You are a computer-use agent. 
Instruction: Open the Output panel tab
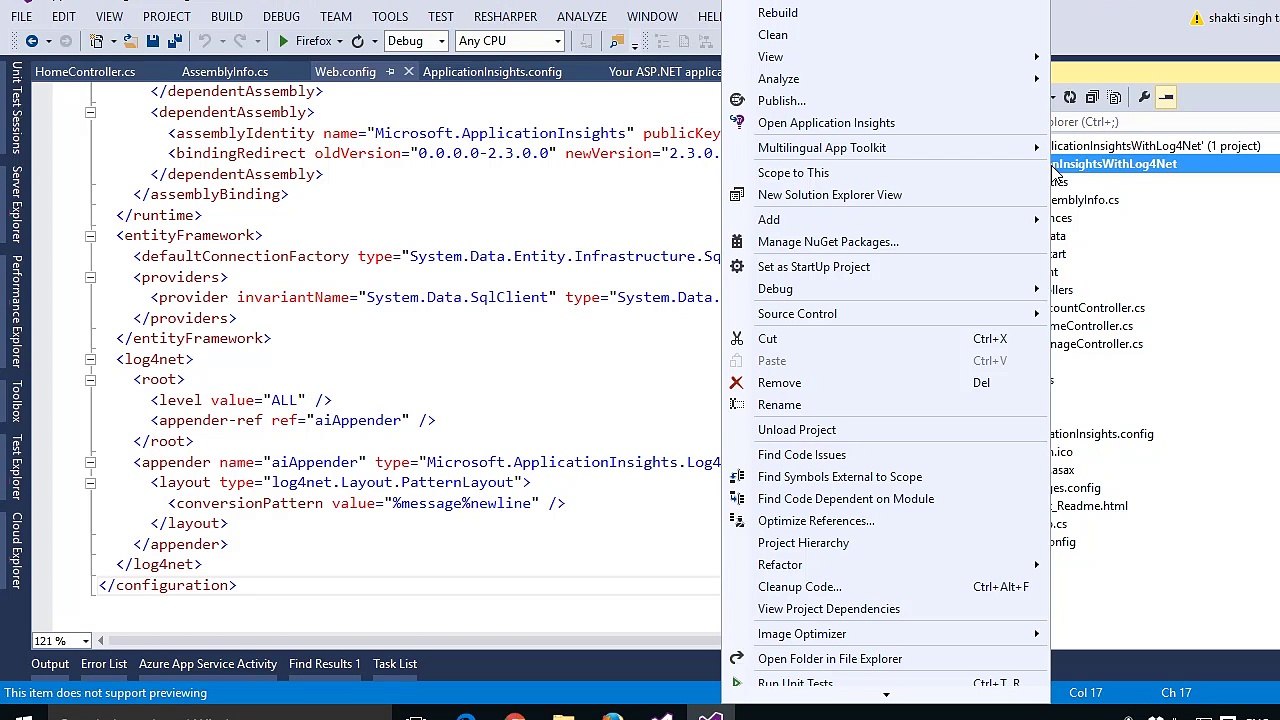(x=50, y=664)
